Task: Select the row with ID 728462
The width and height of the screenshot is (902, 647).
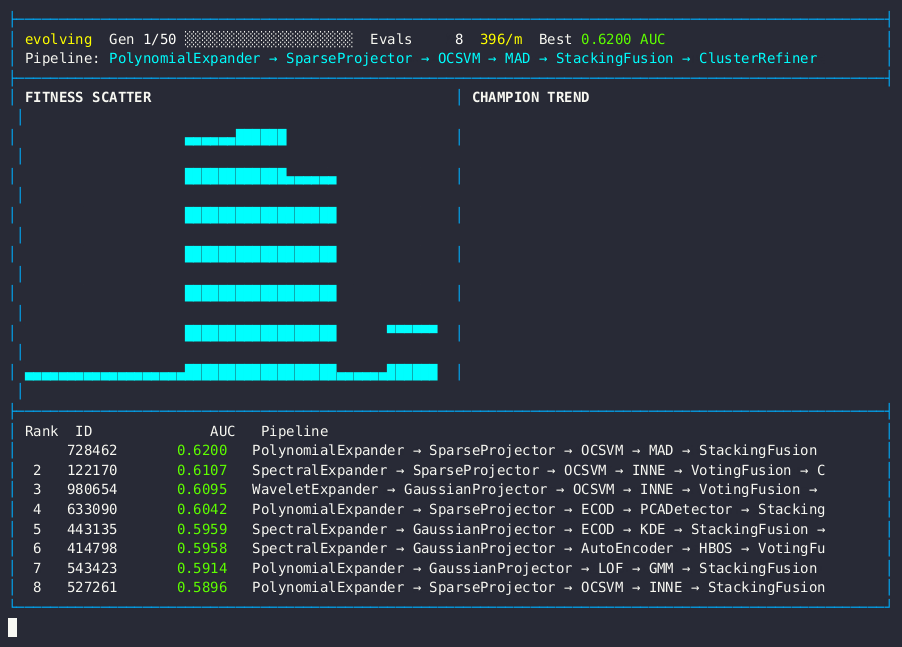Action: (450, 450)
